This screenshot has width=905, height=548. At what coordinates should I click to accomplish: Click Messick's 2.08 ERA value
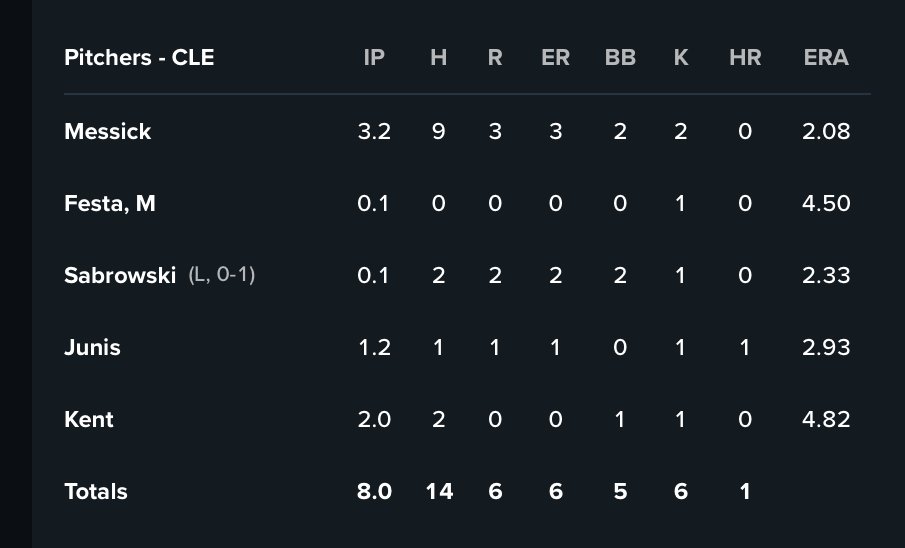(826, 131)
